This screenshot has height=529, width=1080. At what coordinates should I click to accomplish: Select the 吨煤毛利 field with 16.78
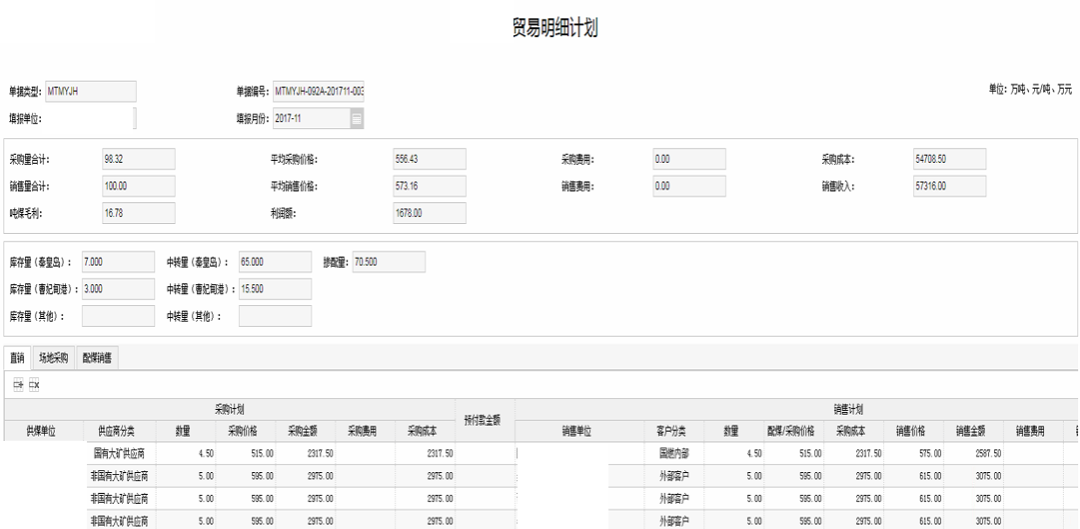click(138, 213)
